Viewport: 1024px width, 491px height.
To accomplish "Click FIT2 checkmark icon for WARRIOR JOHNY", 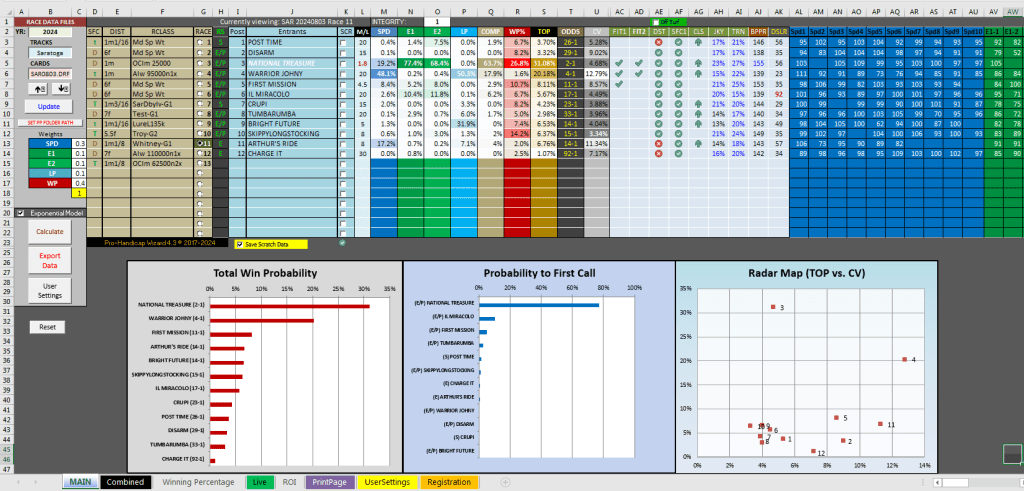I will click(x=639, y=72).
